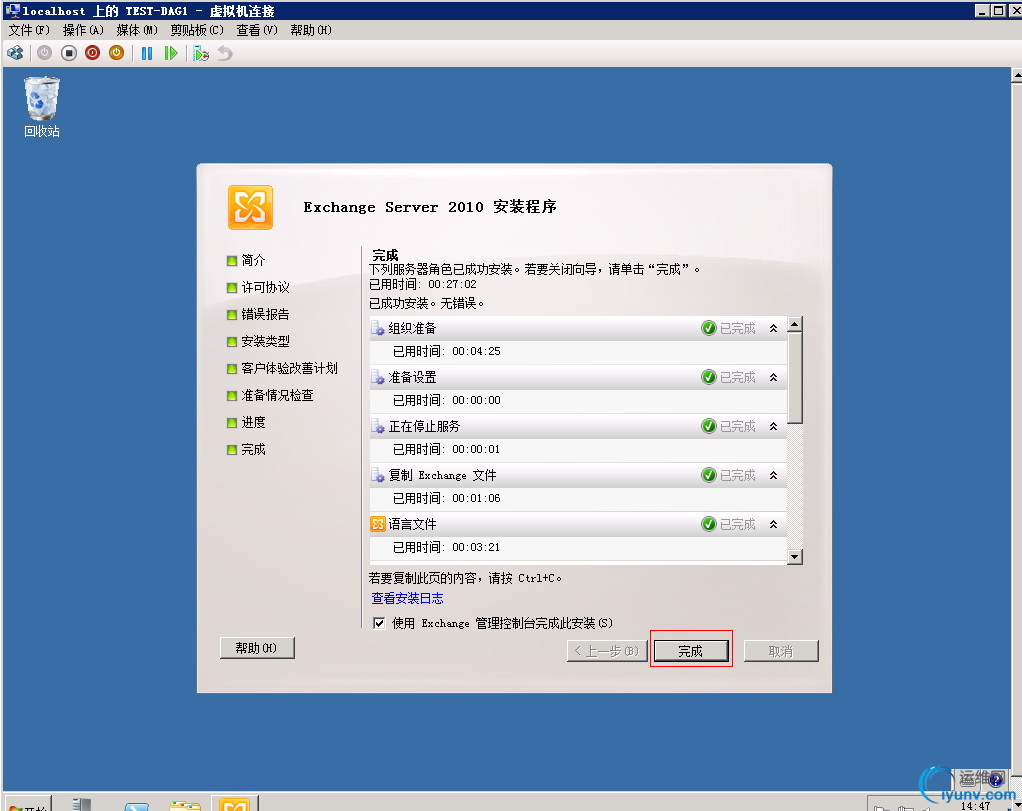
Task: Select the 简介 step in the sidebar
Action: [x=253, y=260]
